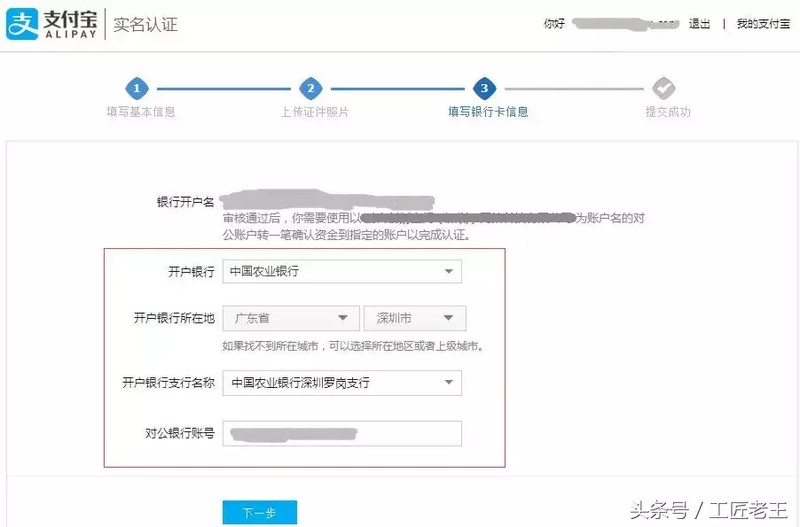This screenshot has height=527, width=800.
Task: Open the 我的支付宝 link
Action: pyautogui.click(x=763, y=23)
